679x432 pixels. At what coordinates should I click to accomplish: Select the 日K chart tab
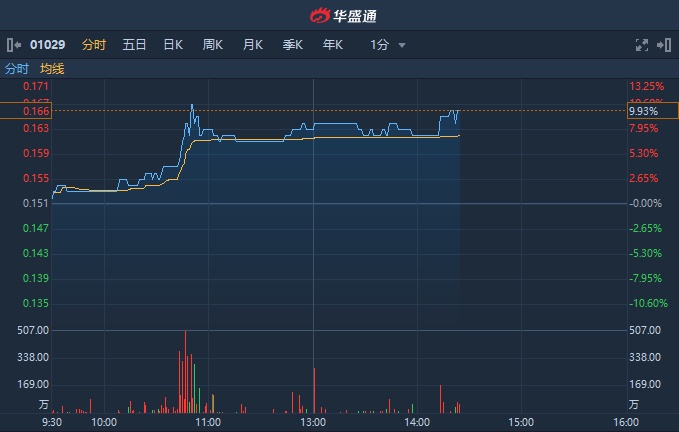[173, 45]
